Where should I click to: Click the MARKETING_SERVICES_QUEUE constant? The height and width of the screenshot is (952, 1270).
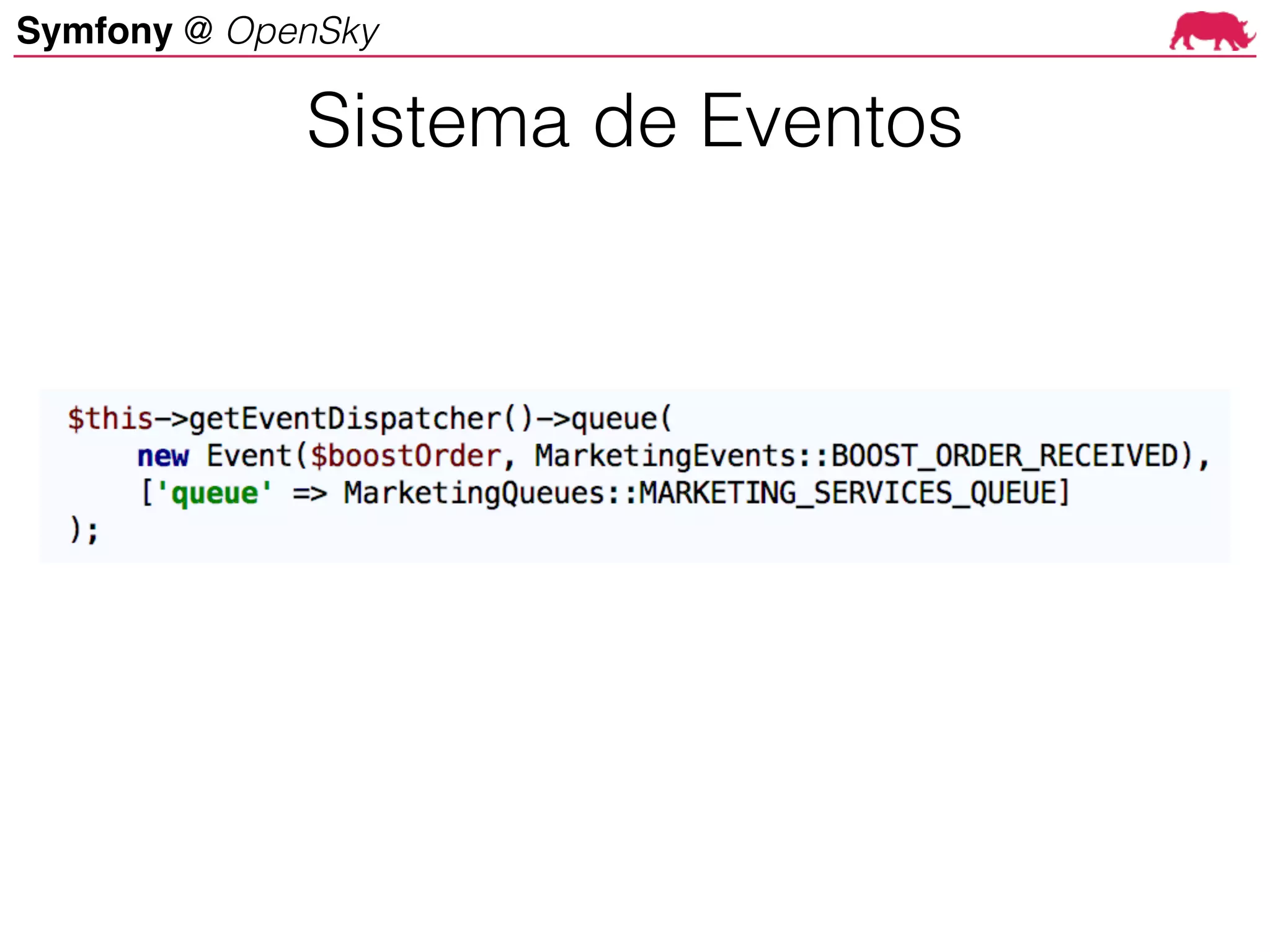(847, 494)
